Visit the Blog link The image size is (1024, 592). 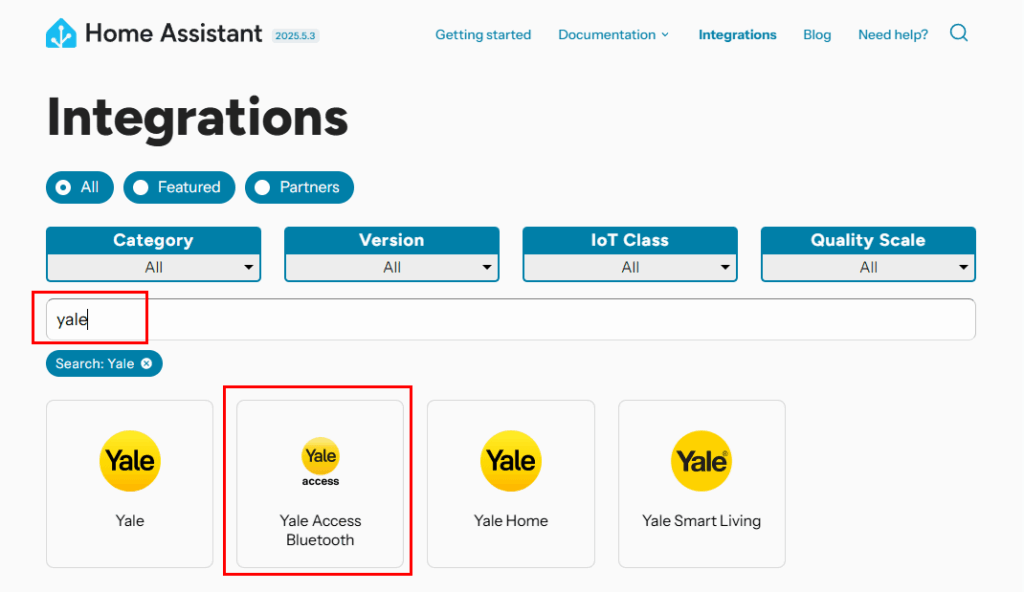817,35
